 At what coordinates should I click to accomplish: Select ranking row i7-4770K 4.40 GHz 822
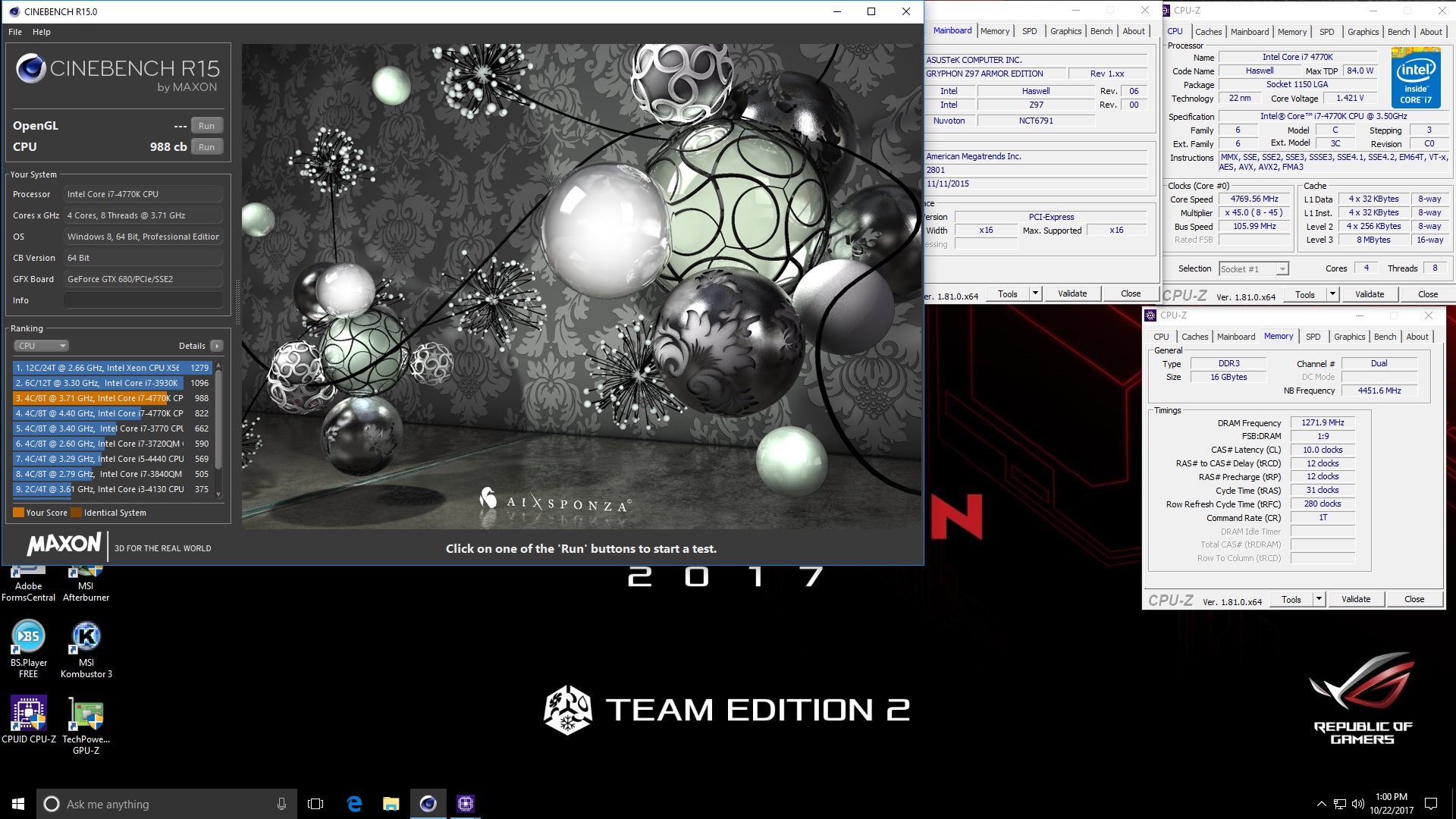click(x=111, y=413)
